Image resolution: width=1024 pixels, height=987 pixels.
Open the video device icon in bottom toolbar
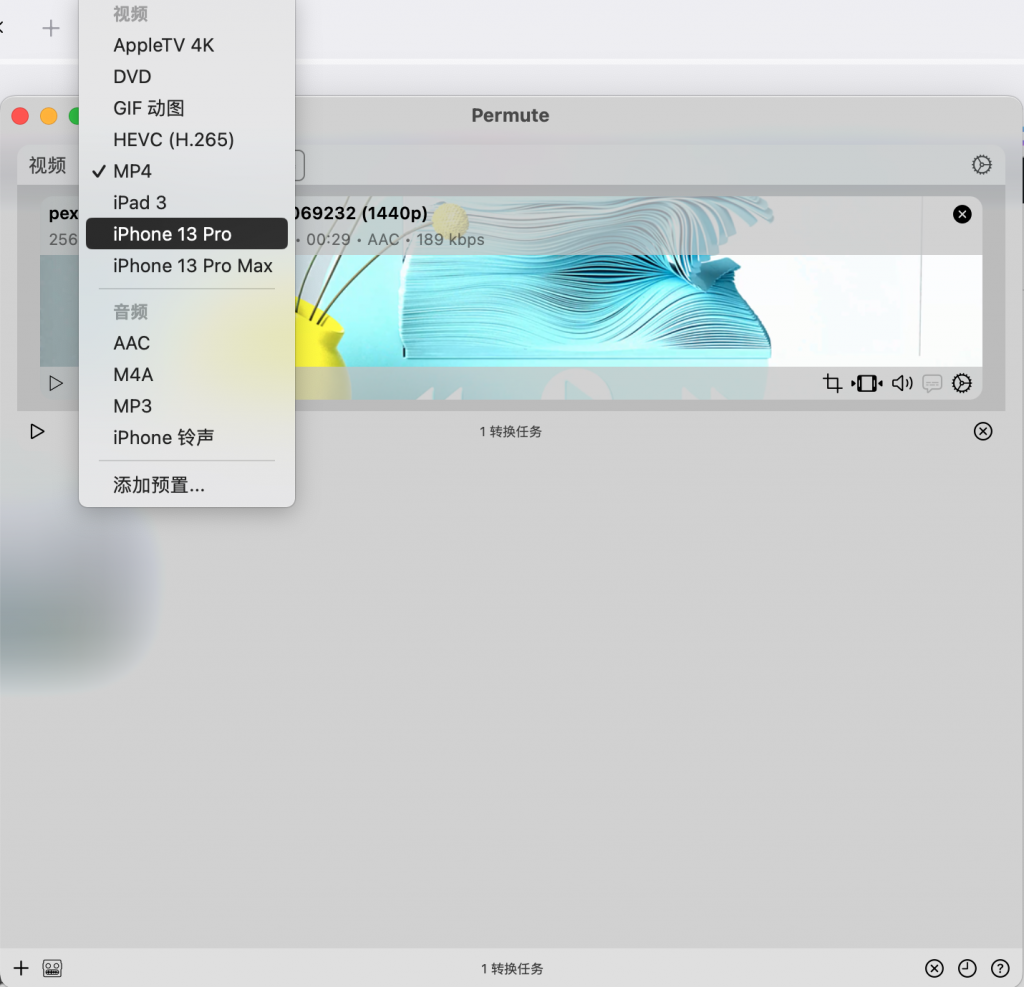52,968
